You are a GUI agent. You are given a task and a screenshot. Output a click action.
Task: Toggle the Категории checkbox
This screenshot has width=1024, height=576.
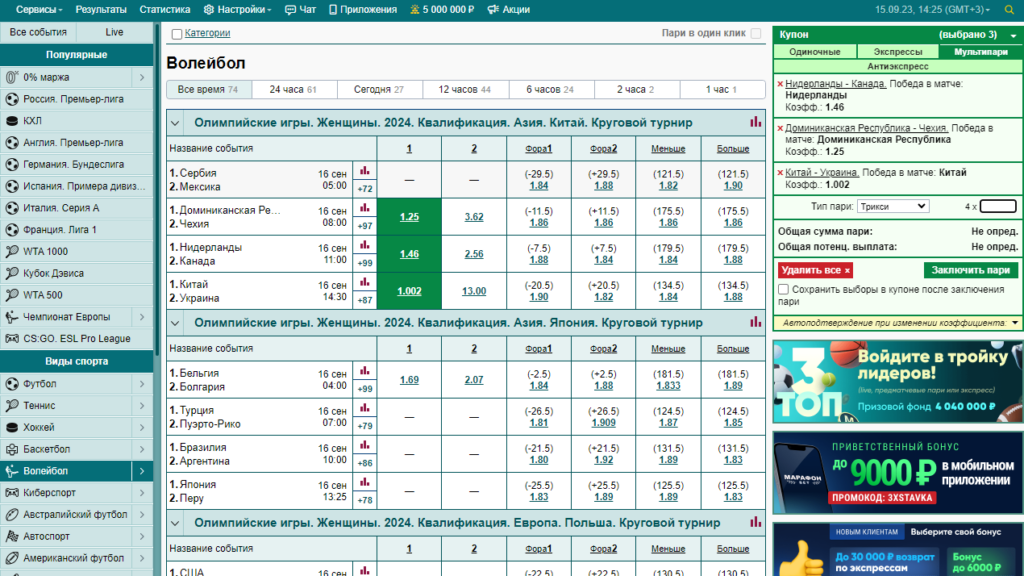click(176, 34)
